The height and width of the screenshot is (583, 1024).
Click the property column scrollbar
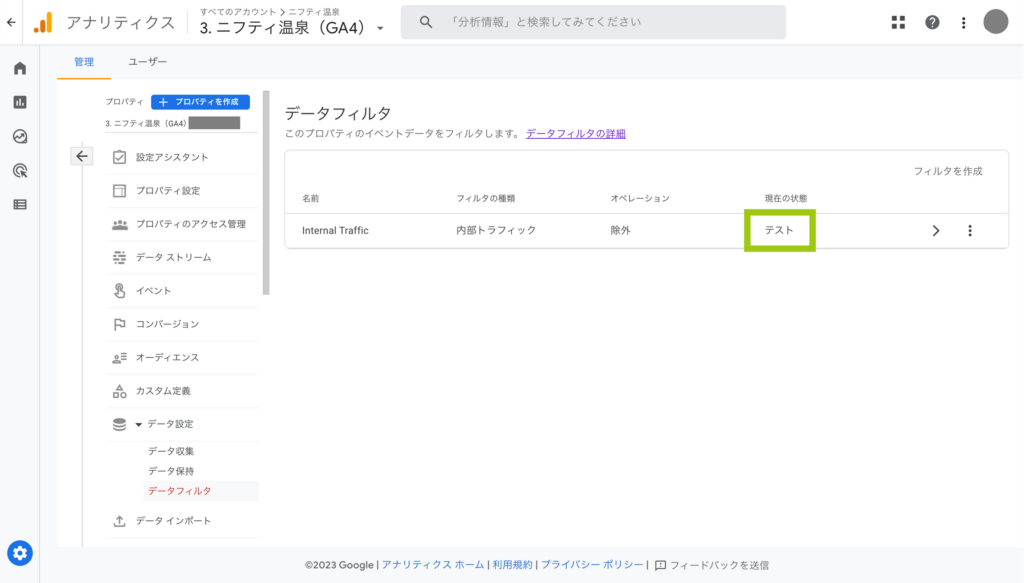coord(266,193)
